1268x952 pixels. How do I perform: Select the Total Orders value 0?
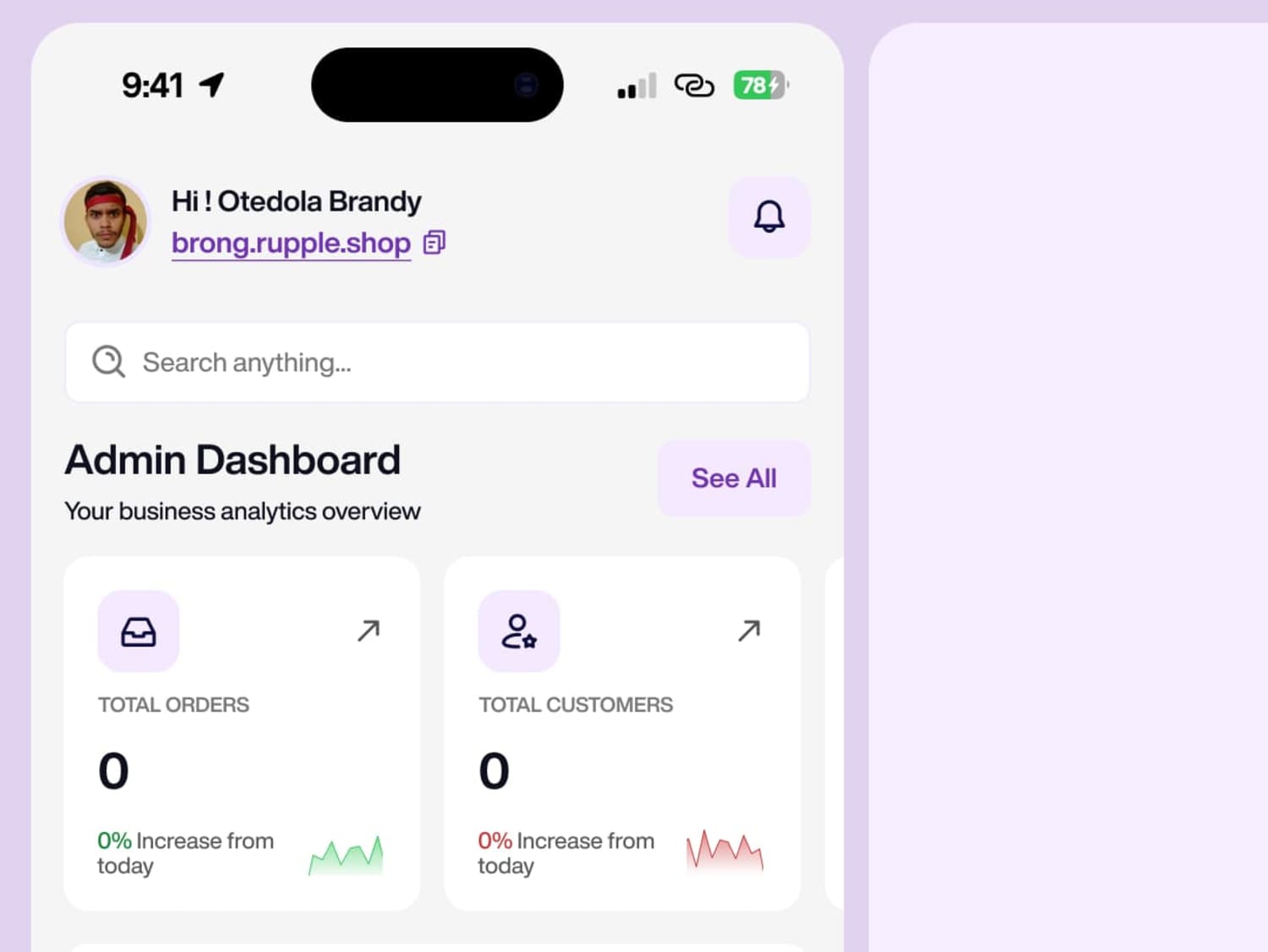click(x=113, y=771)
